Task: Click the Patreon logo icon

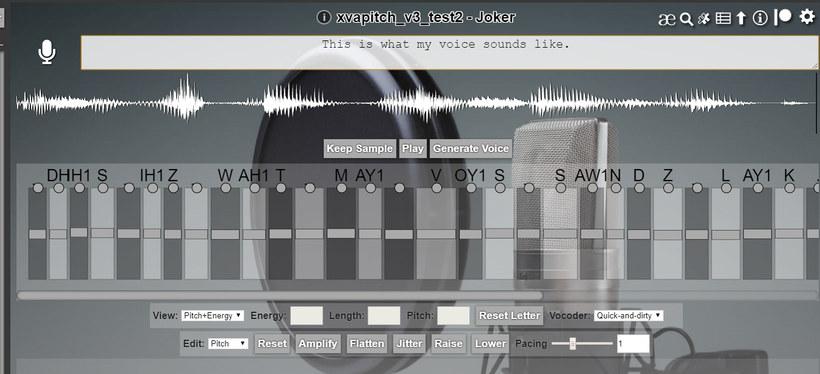Action: [x=783, y=17]
